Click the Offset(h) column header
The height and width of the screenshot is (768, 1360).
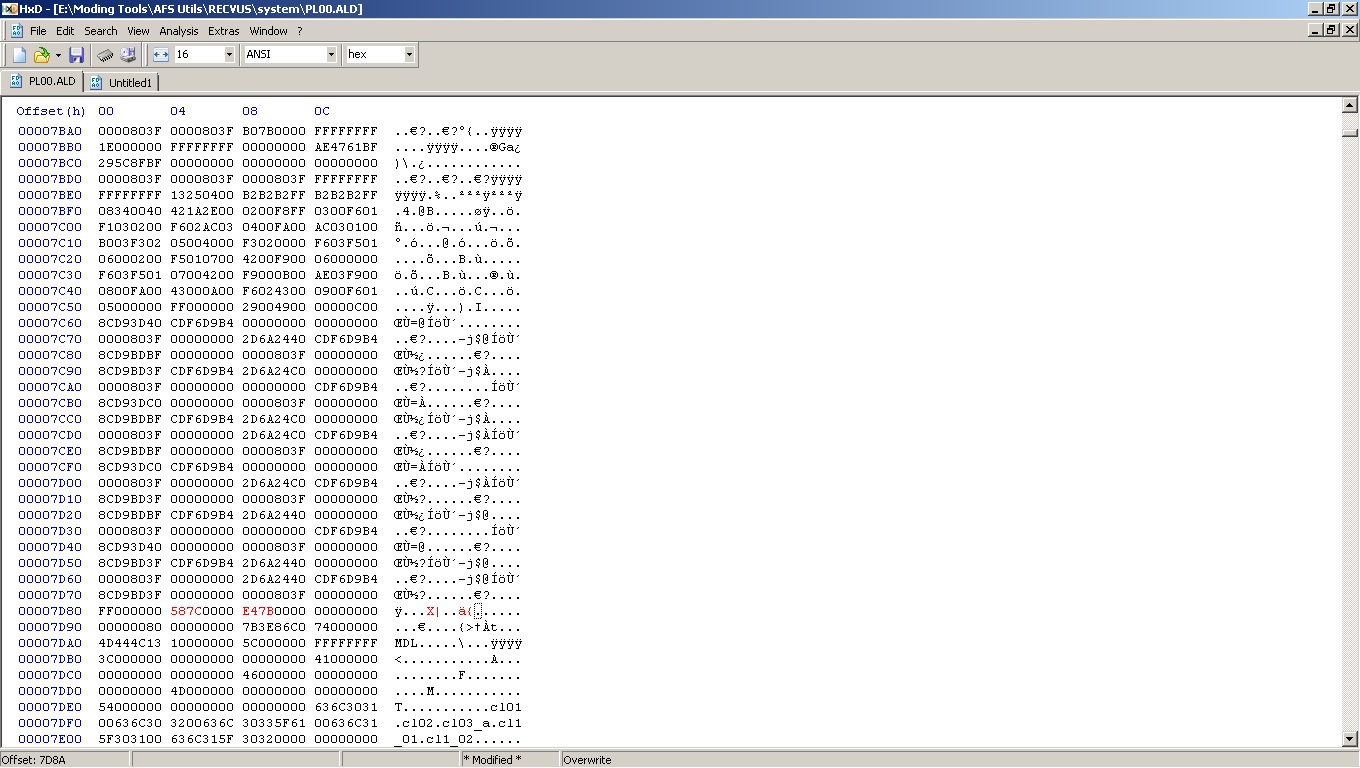pyautogui.click(x=51, y=111)
